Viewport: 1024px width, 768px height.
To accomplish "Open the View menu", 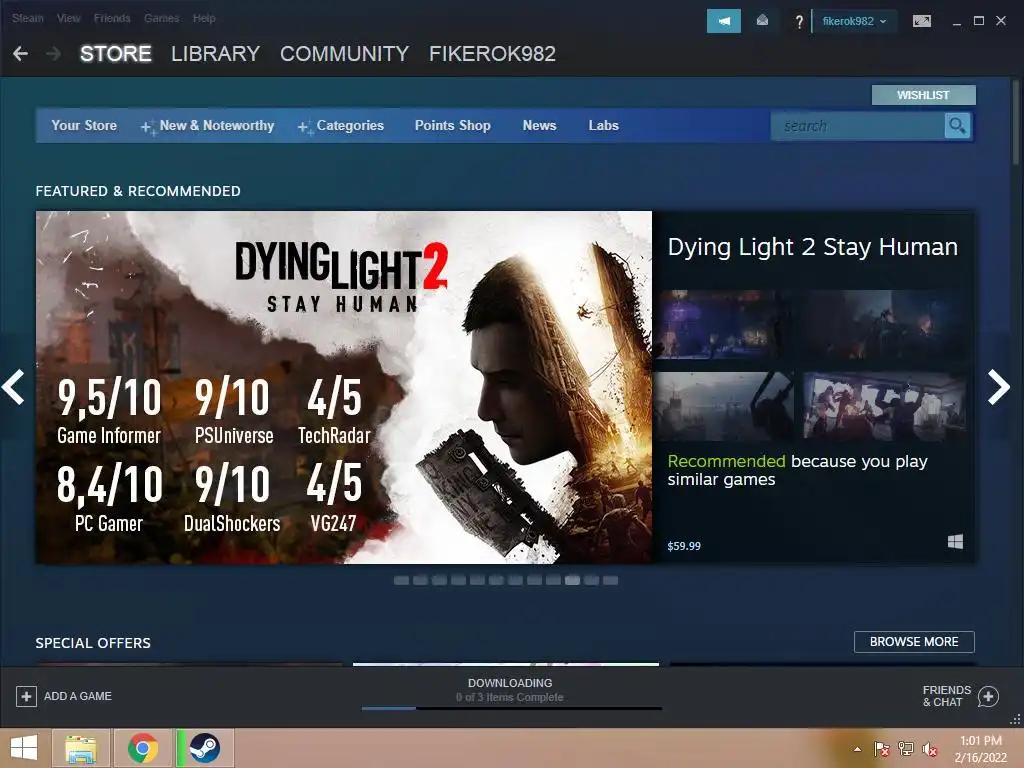I will click(68, 18).
